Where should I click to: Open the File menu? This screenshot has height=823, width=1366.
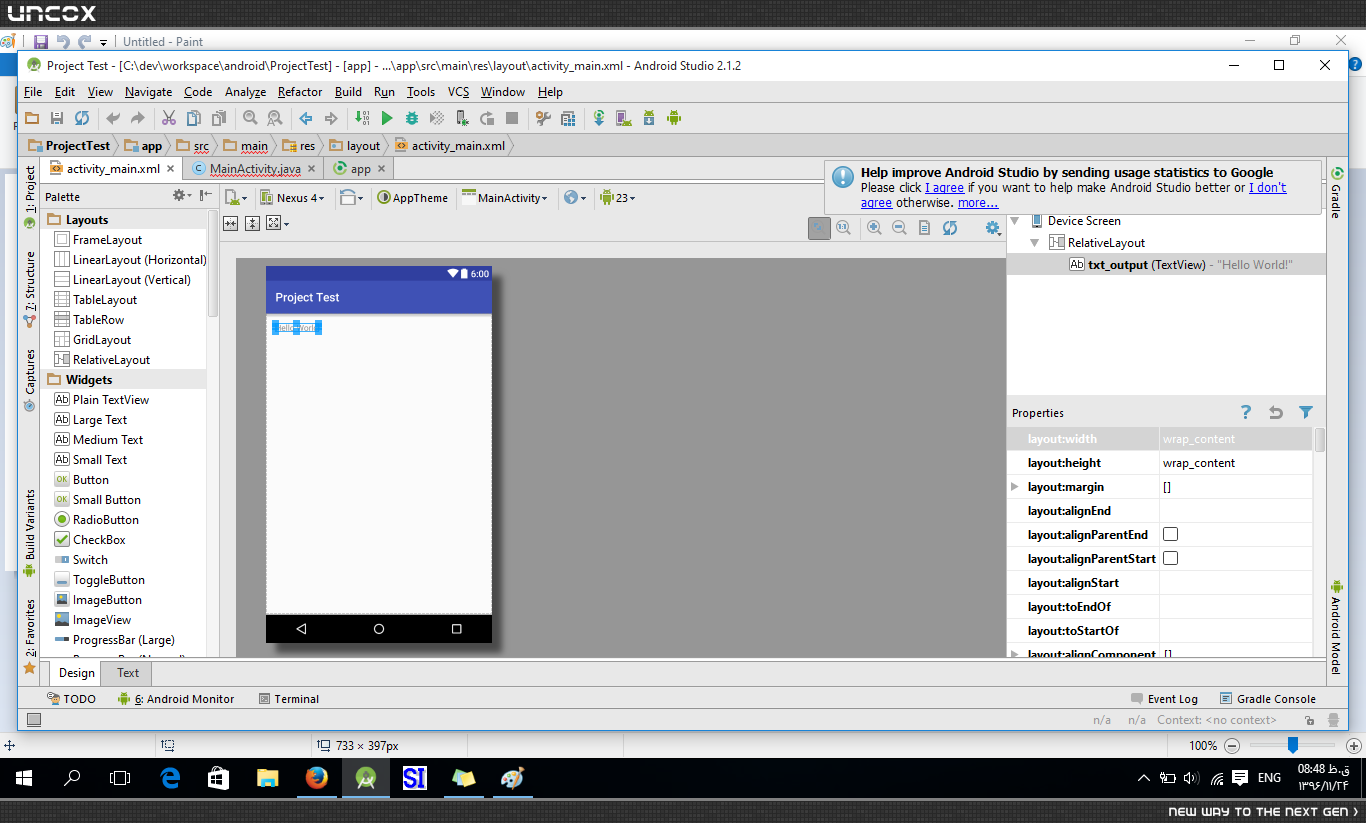point(33,92)
